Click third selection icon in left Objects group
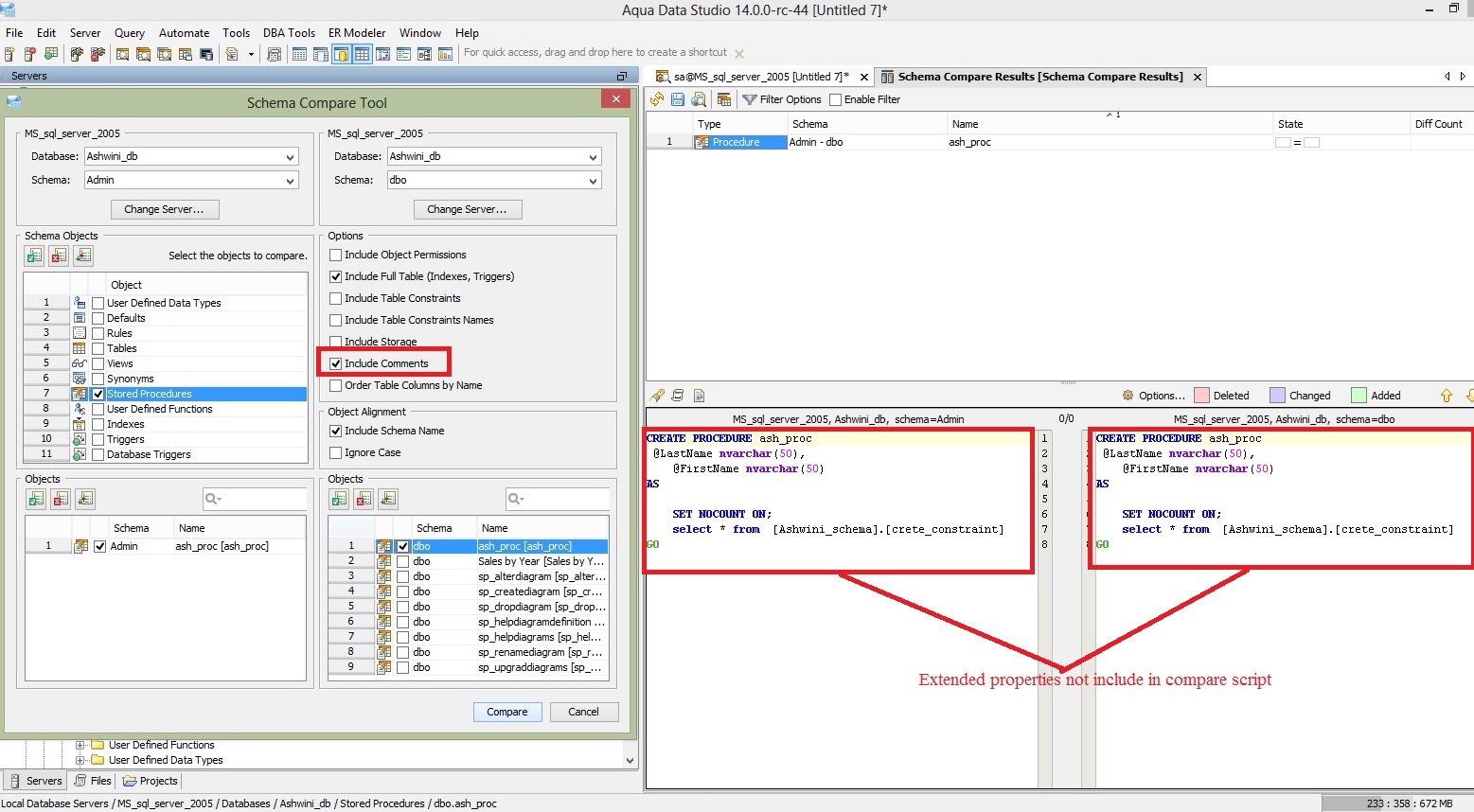Screen dimensions: 1474x812 pos(85,499)
